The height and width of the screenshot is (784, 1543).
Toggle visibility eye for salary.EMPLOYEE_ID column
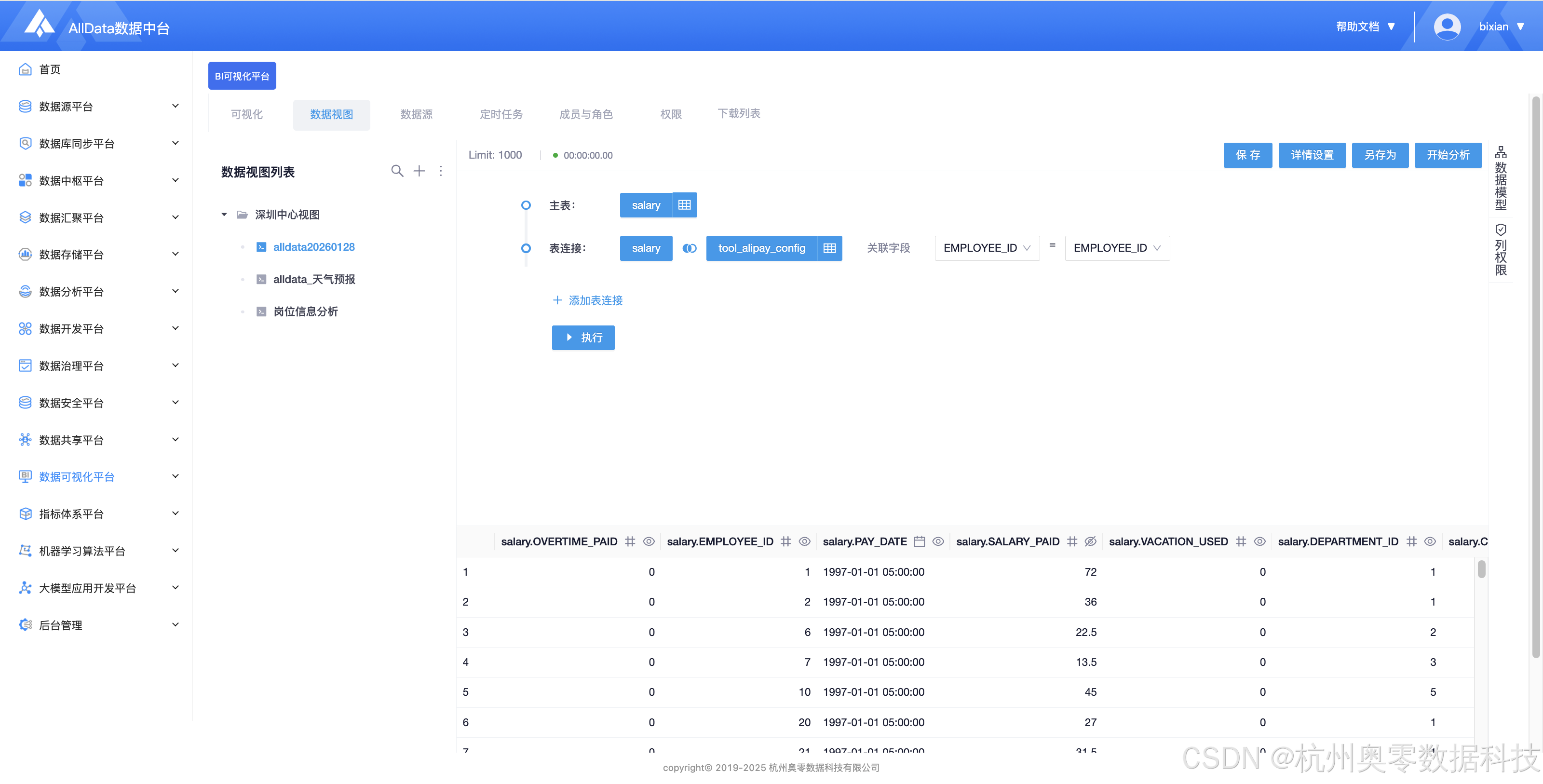pos(804,541)
